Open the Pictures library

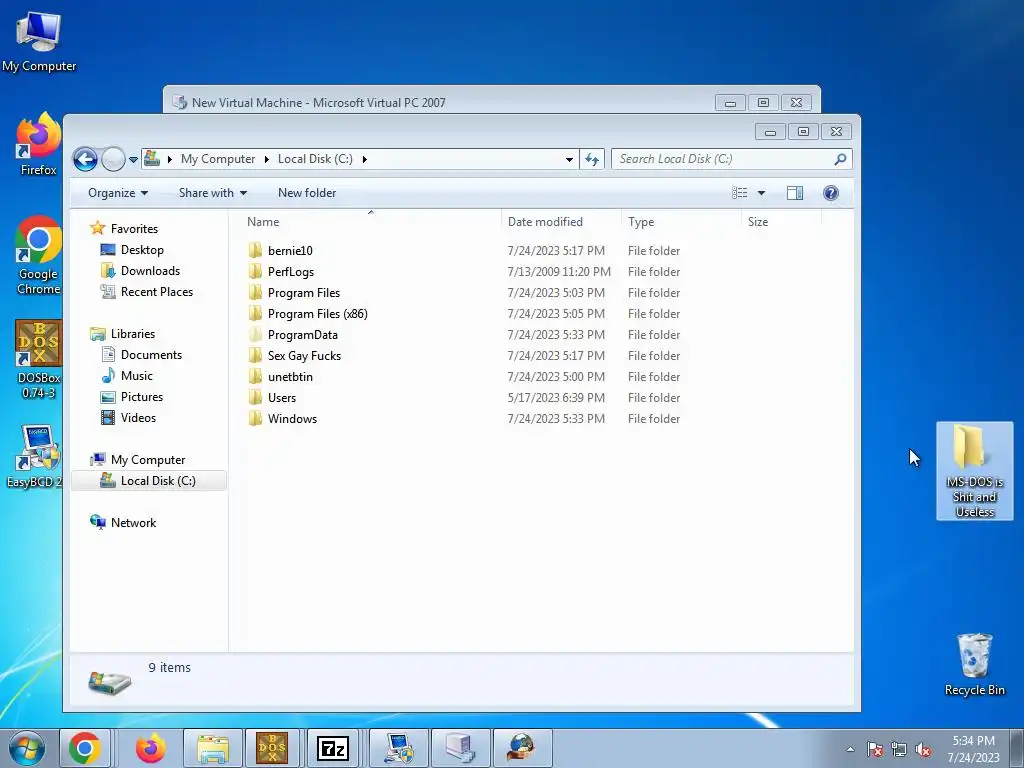(142, 396)
